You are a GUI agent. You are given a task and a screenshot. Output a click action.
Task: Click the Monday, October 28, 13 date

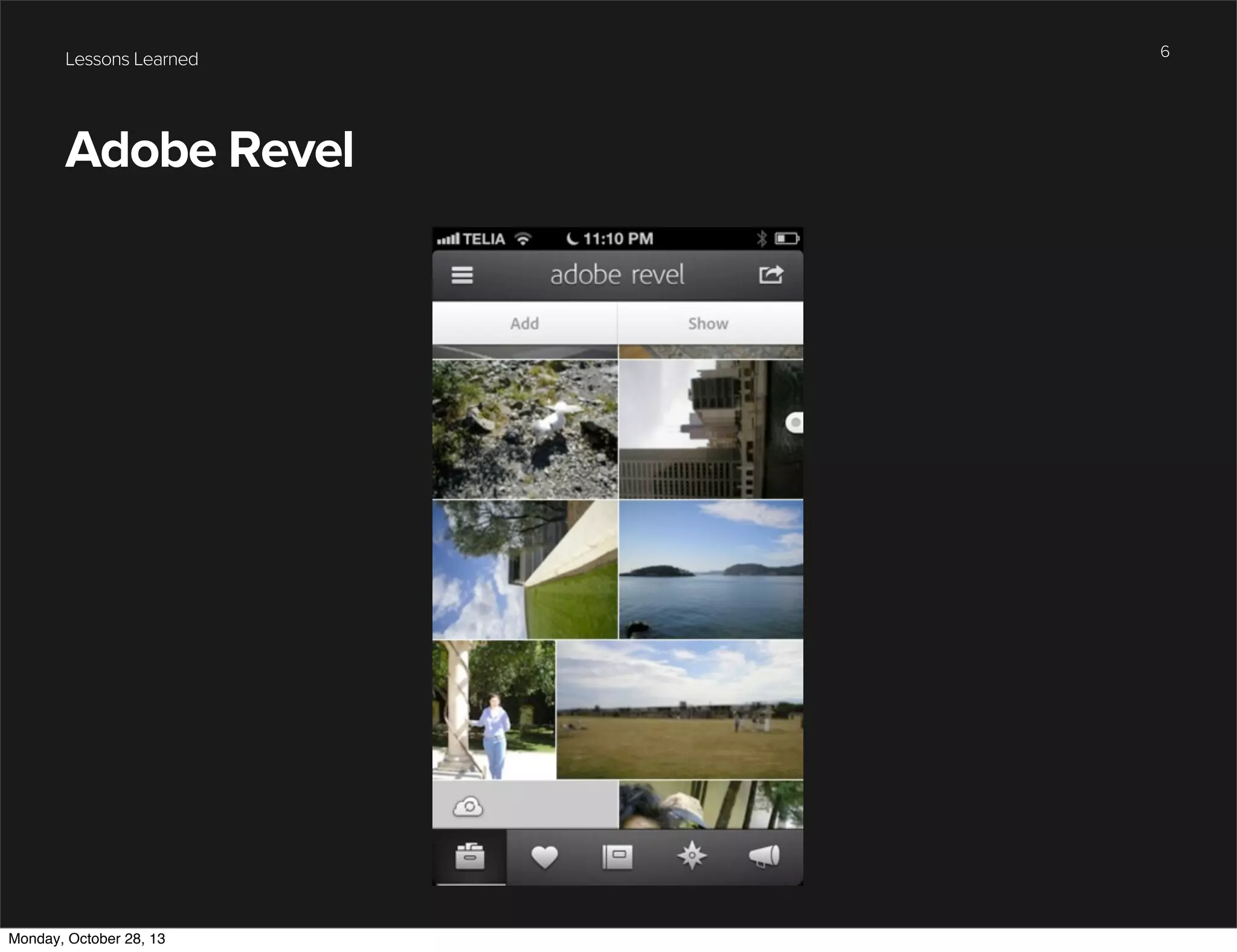87,938
